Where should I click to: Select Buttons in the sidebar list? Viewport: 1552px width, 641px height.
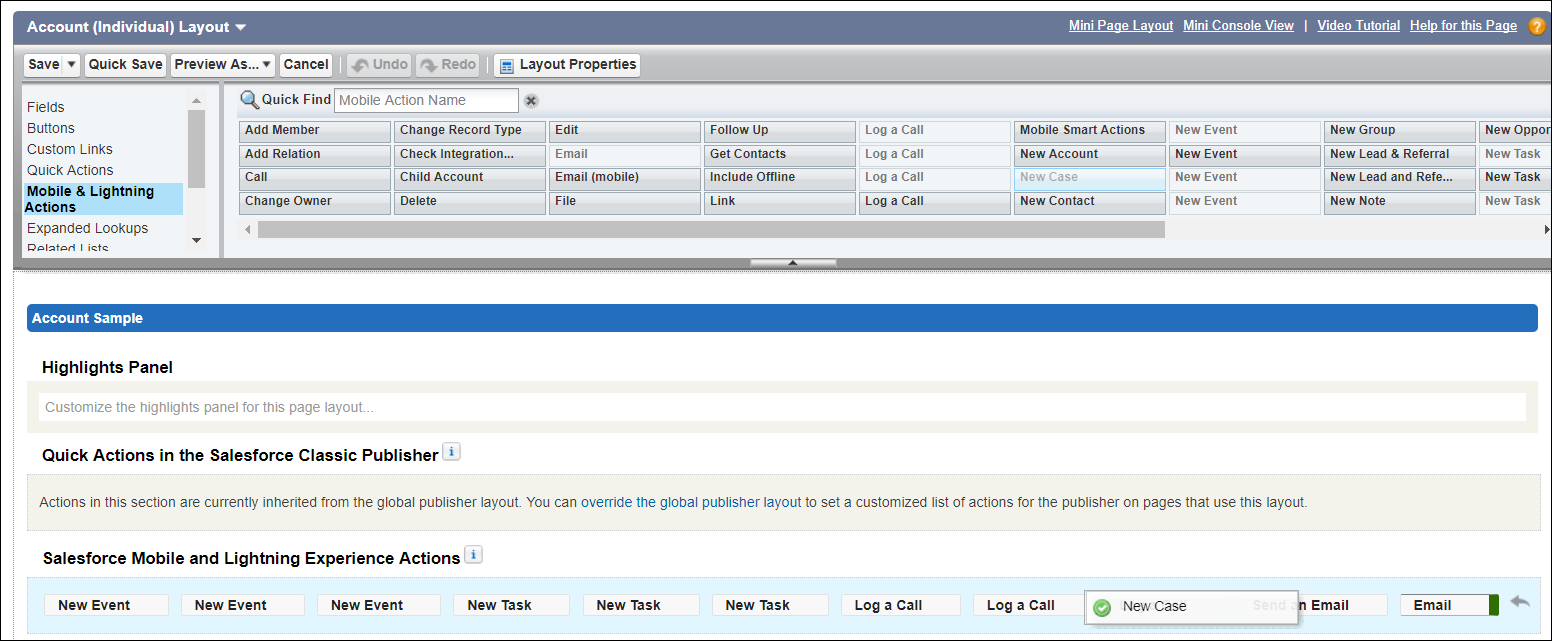51,128
